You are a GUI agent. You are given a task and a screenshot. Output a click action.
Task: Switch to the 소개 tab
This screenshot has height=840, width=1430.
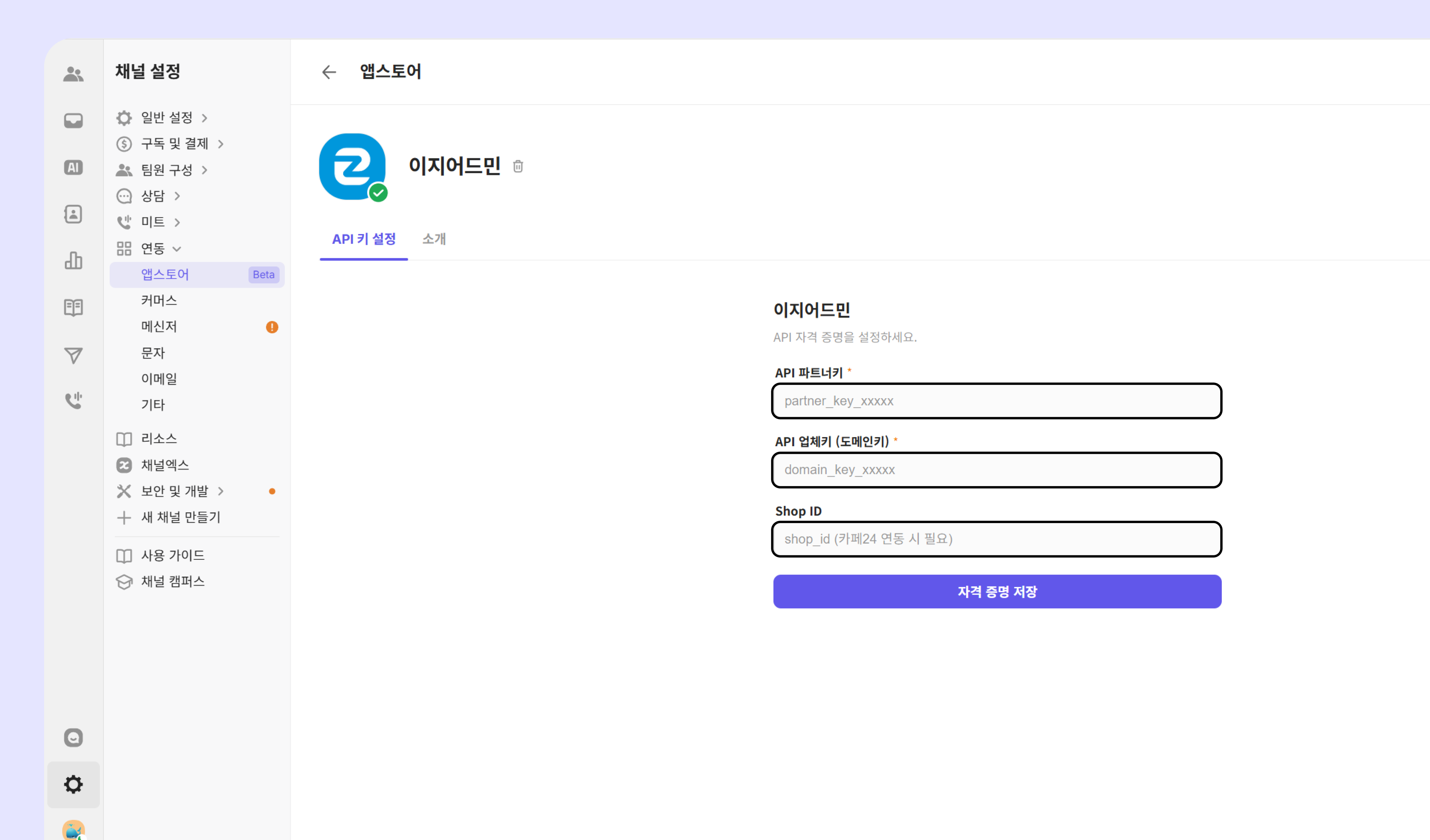(433, 239)
